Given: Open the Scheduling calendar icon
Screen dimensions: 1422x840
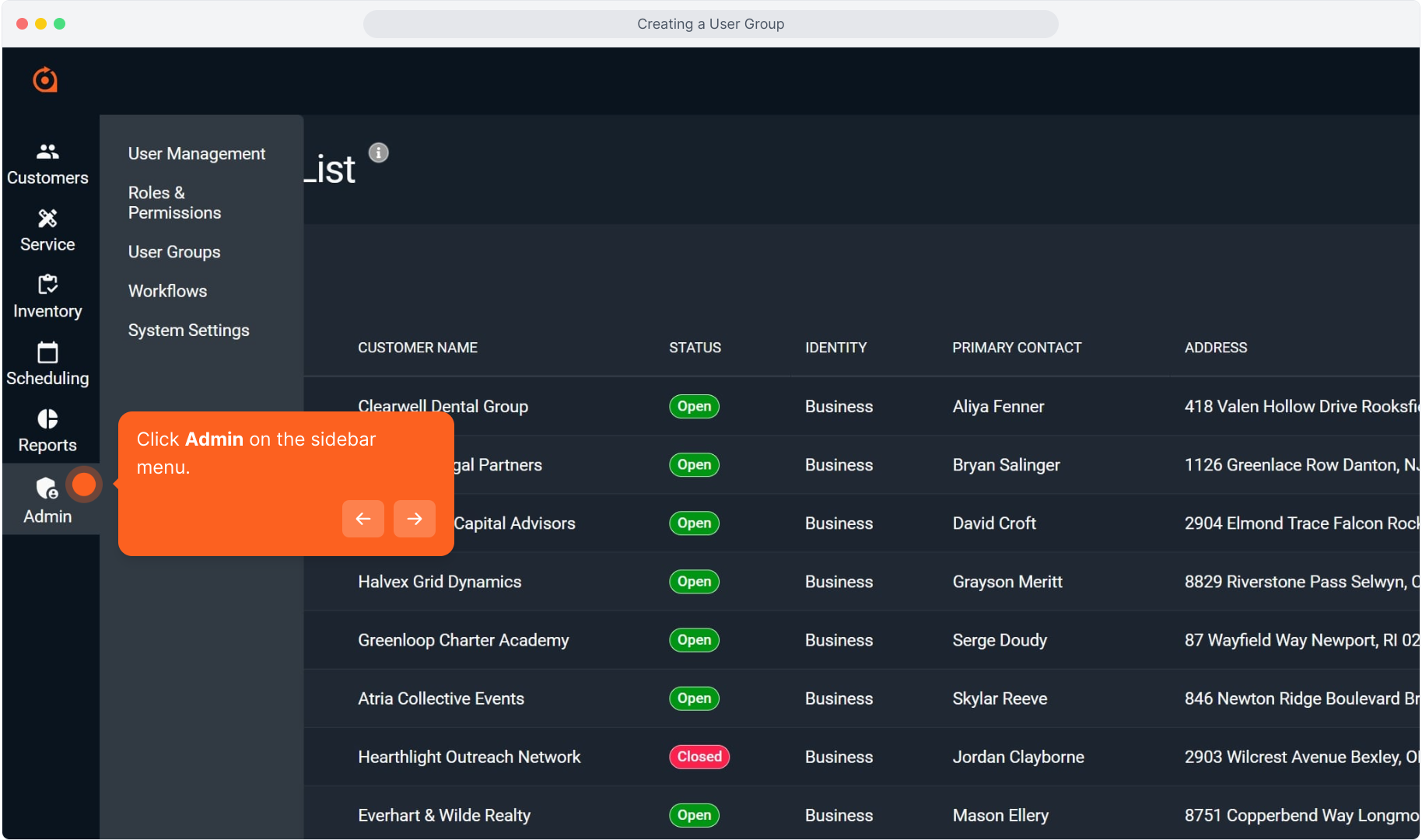Looking at the screenshot, I should click(47, 352).
